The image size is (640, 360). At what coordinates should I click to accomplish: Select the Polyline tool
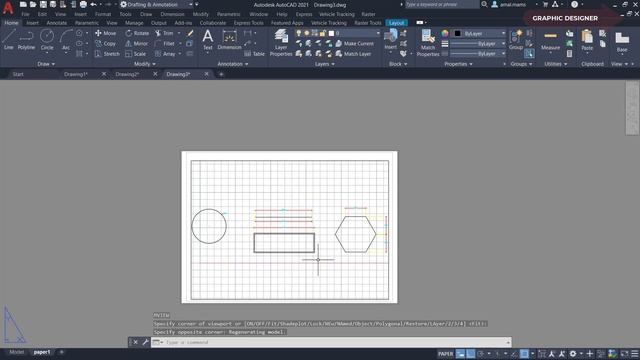tap(26, 40)
